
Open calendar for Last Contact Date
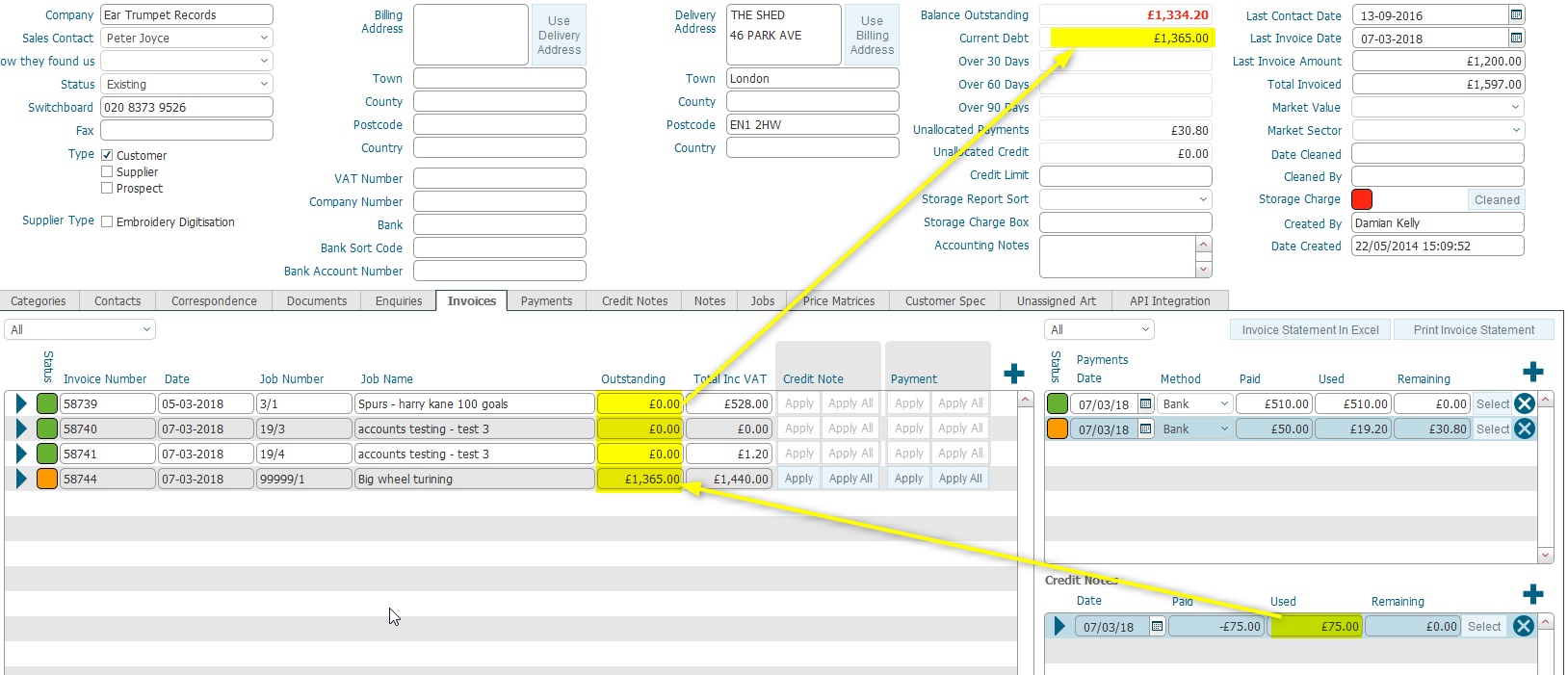pos(1516,15)
